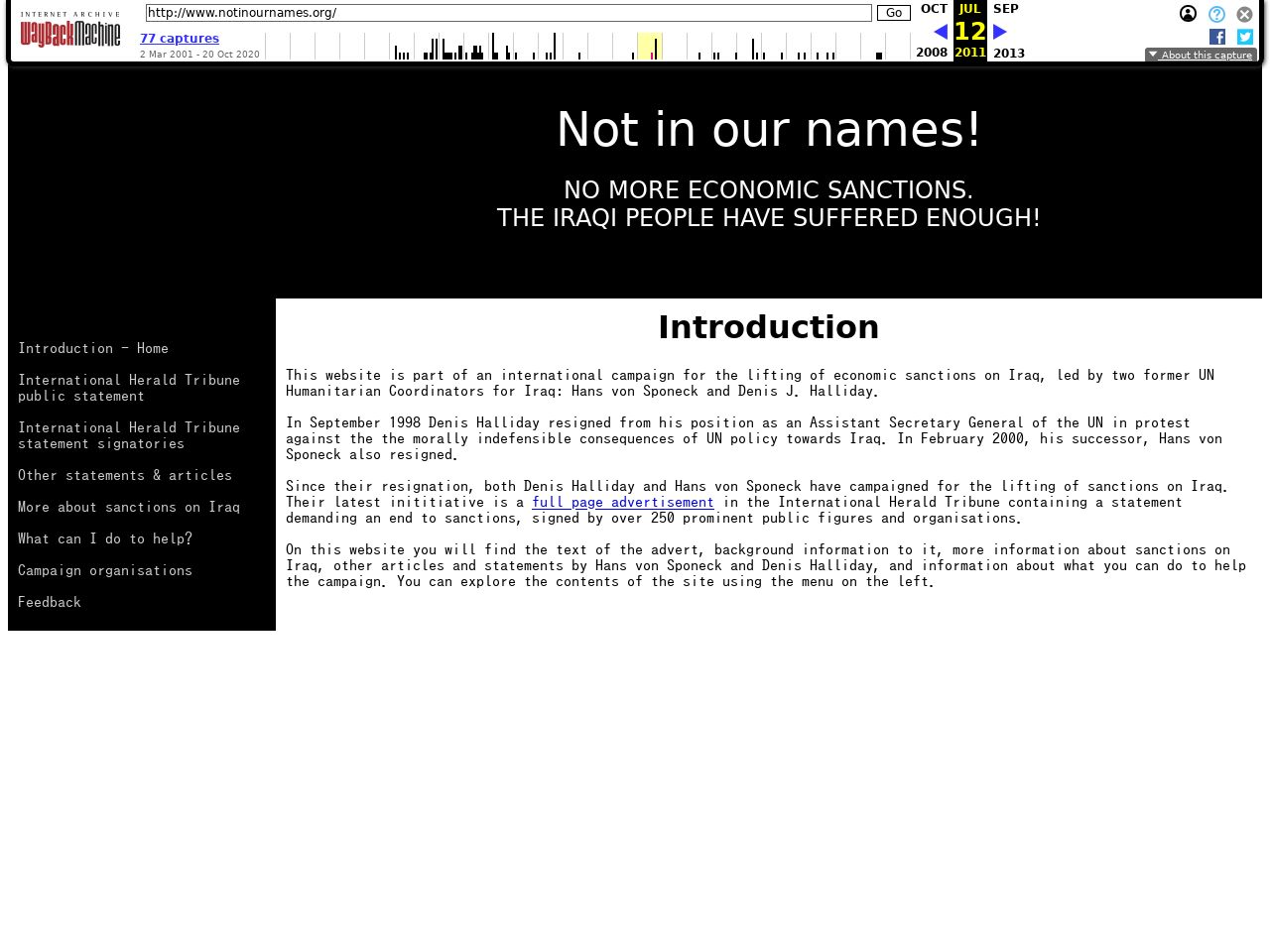
Task: Go to previous capture with left arrow
Action: pos(941,32)
